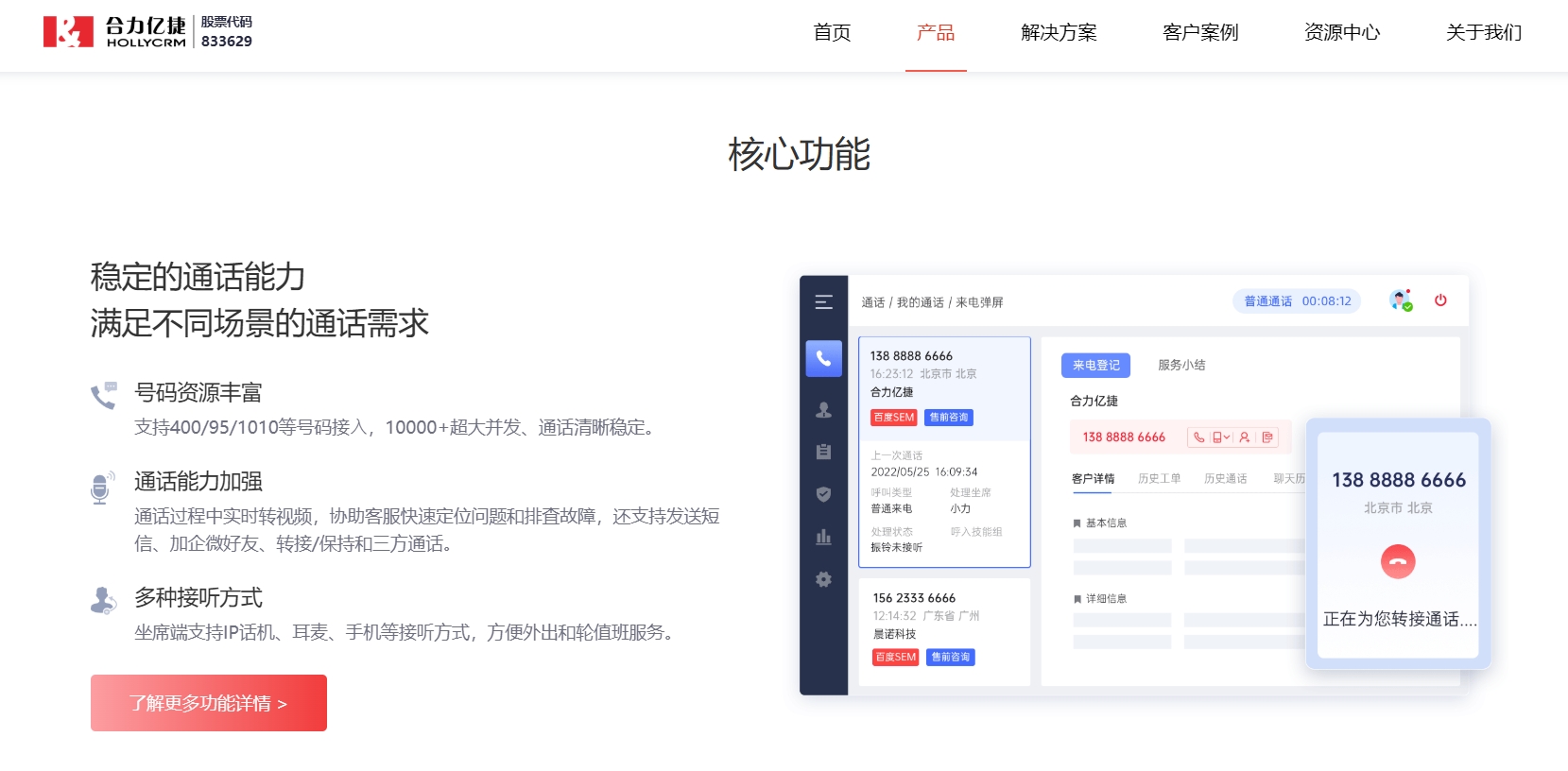Viewport: 1568px width, 771px height.
Task: Click the 普通通话 00:08:12 call timer pill
Action: (1297, 301)
